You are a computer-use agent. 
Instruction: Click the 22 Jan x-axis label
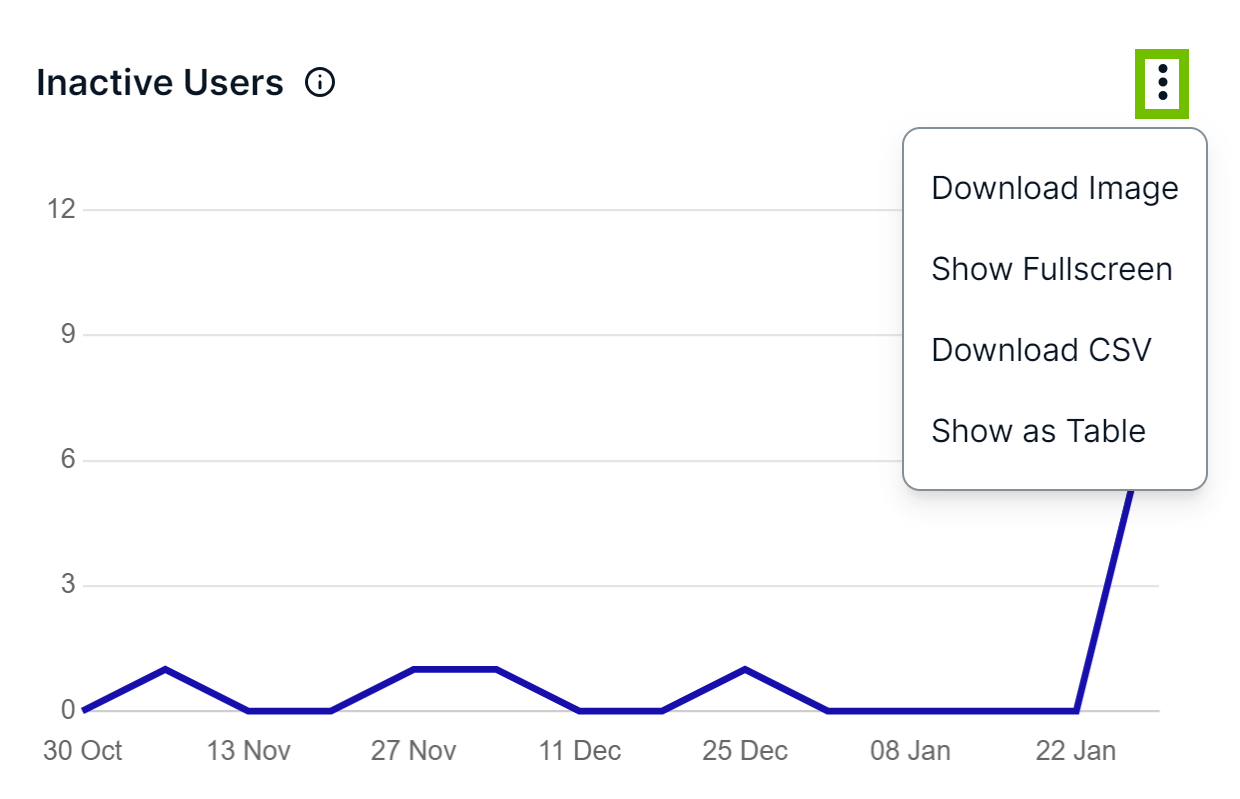pos(1075,751)
